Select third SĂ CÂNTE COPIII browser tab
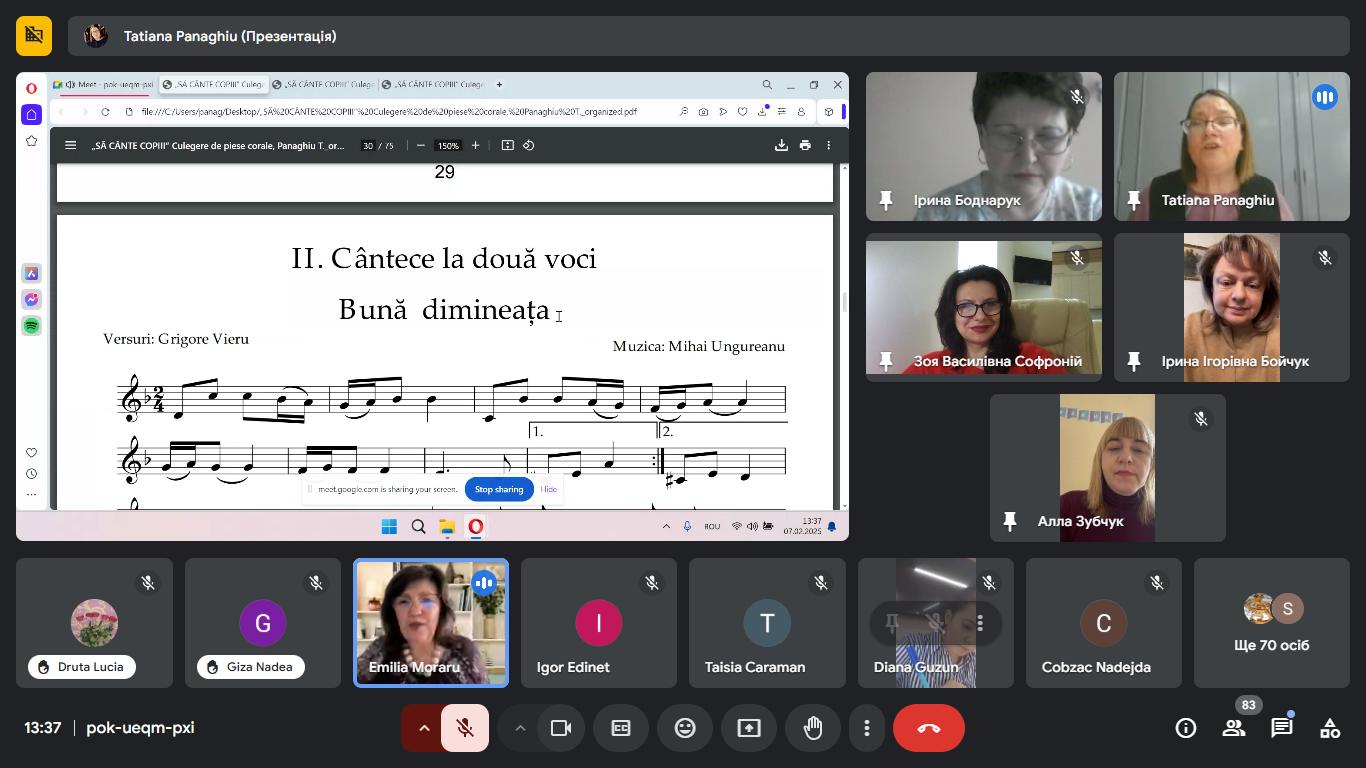Screen dimensions: 1366x768 (x=324, y=85)
